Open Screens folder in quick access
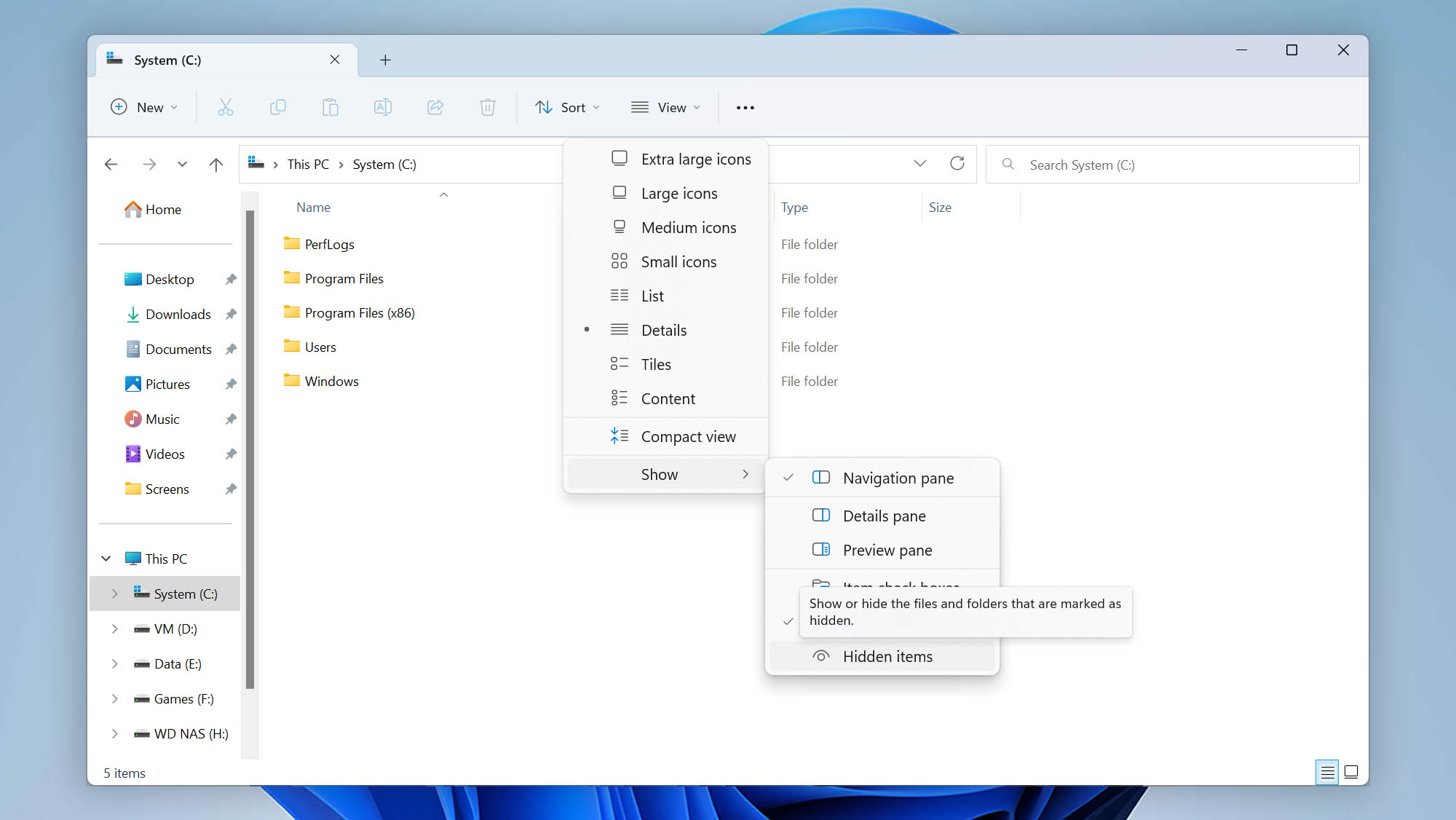 [157, 489]
